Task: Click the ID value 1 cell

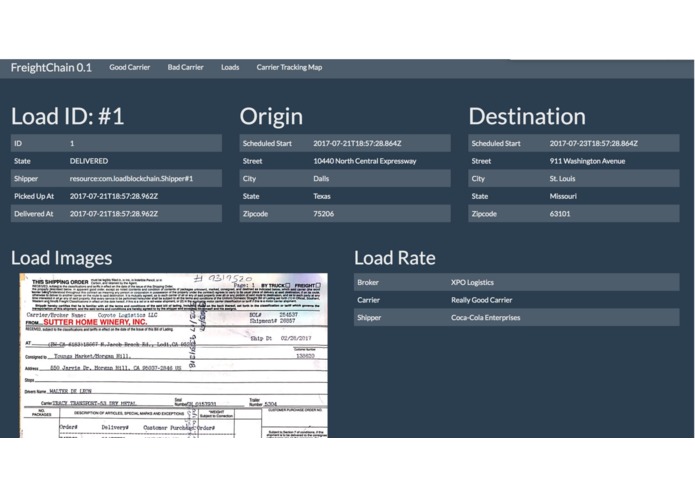Action: tap(72, 143)
